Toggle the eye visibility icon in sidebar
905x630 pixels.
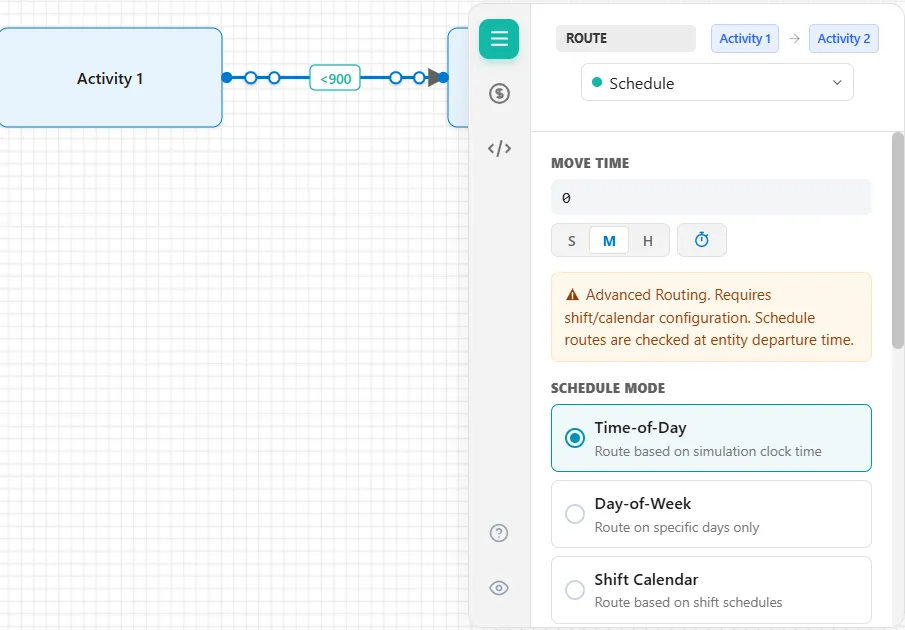(499, 588)
